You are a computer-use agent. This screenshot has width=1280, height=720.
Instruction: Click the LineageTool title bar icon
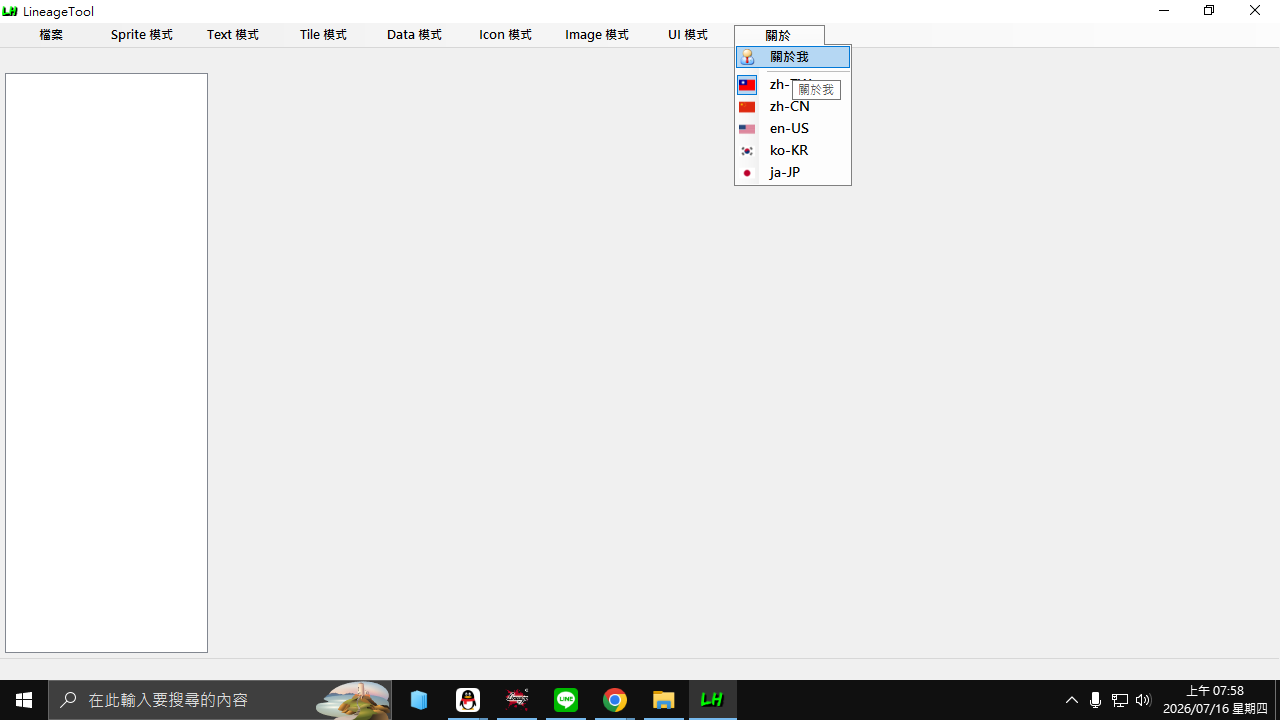point(10,11)
